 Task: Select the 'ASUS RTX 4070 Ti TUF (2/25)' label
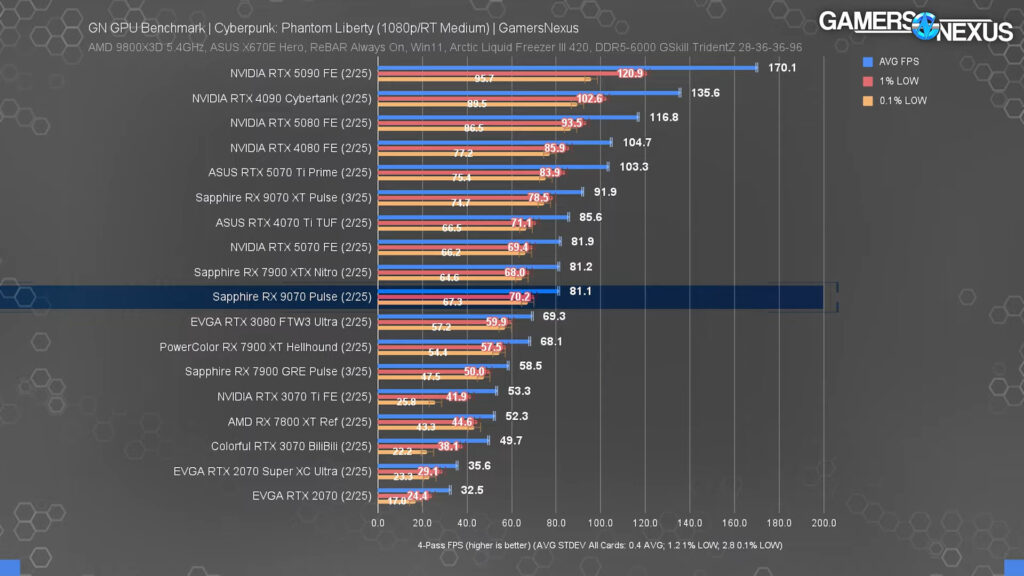(x=293, y=223)
